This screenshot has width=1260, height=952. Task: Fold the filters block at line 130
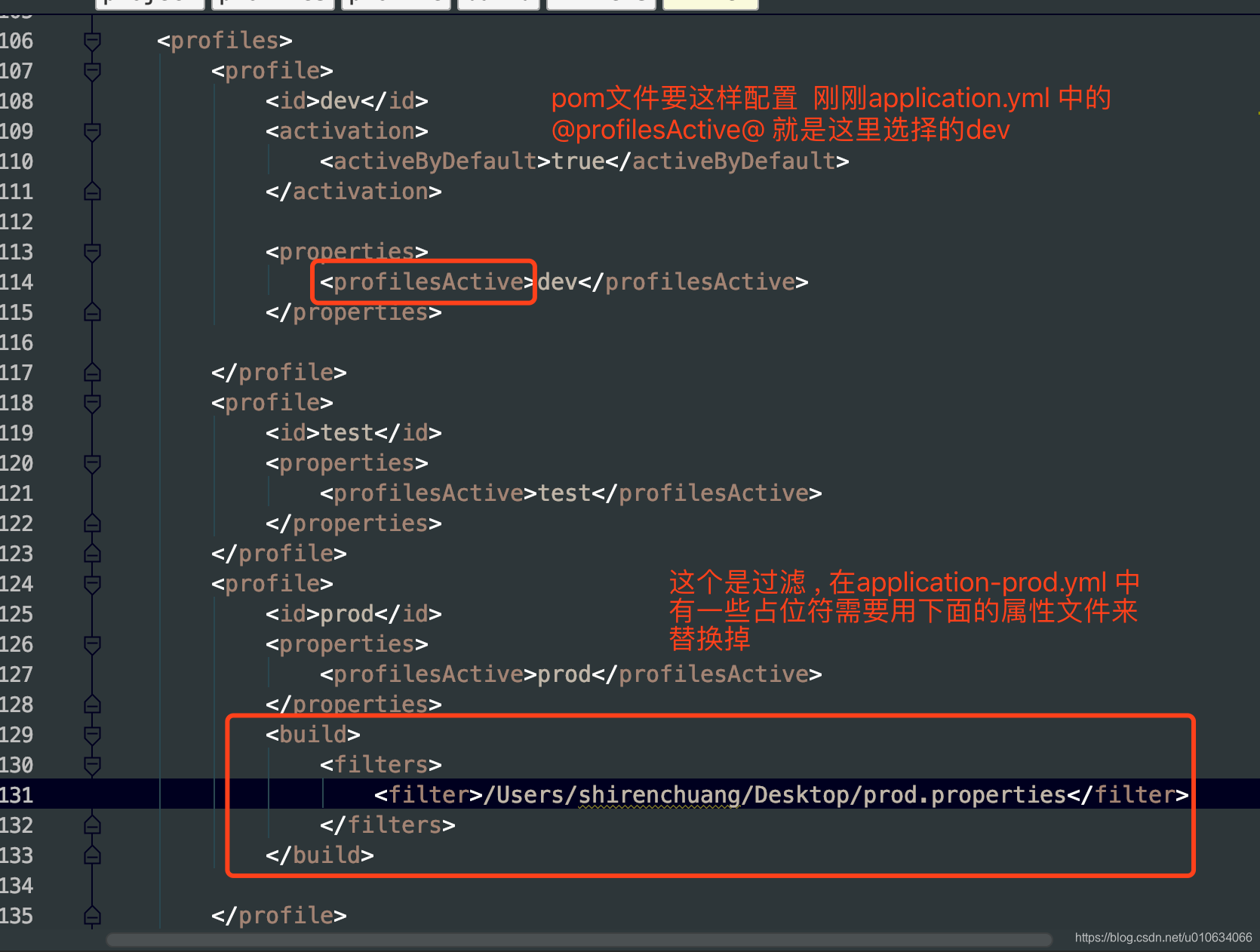coord(92,765)
